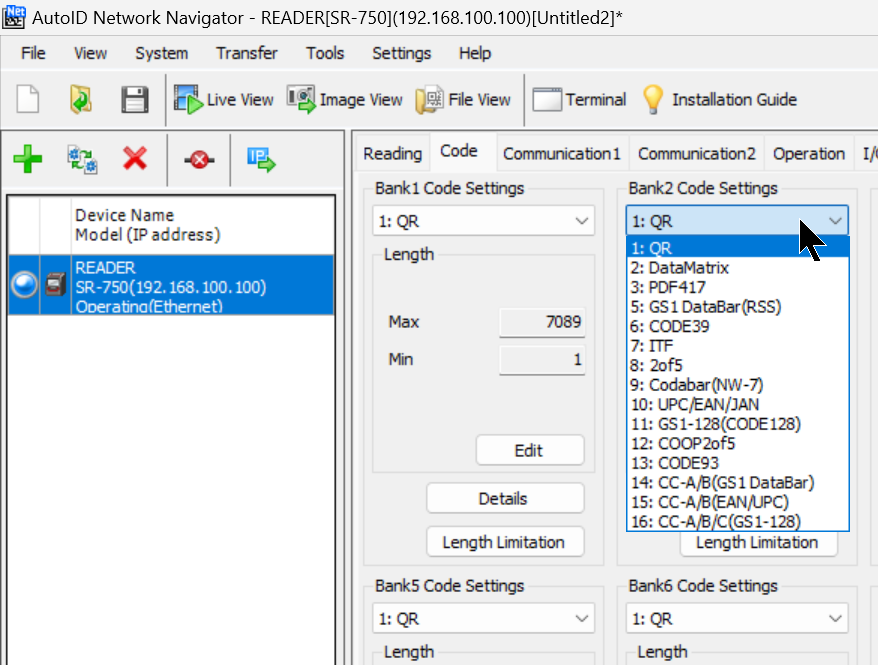Click Bank1 Length Limitation button

coord(505,542)
